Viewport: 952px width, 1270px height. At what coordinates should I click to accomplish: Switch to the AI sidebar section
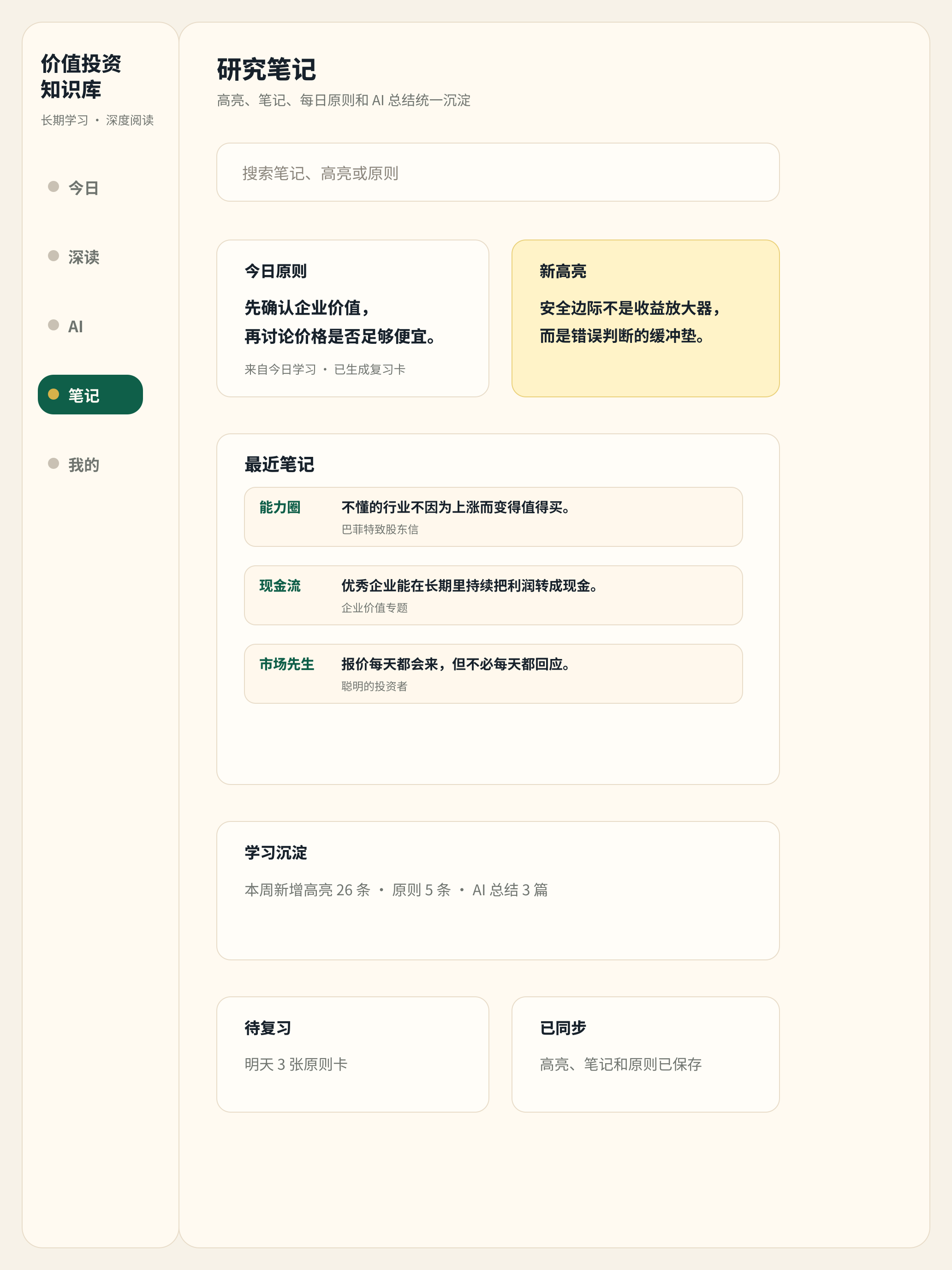pos(90,326)
